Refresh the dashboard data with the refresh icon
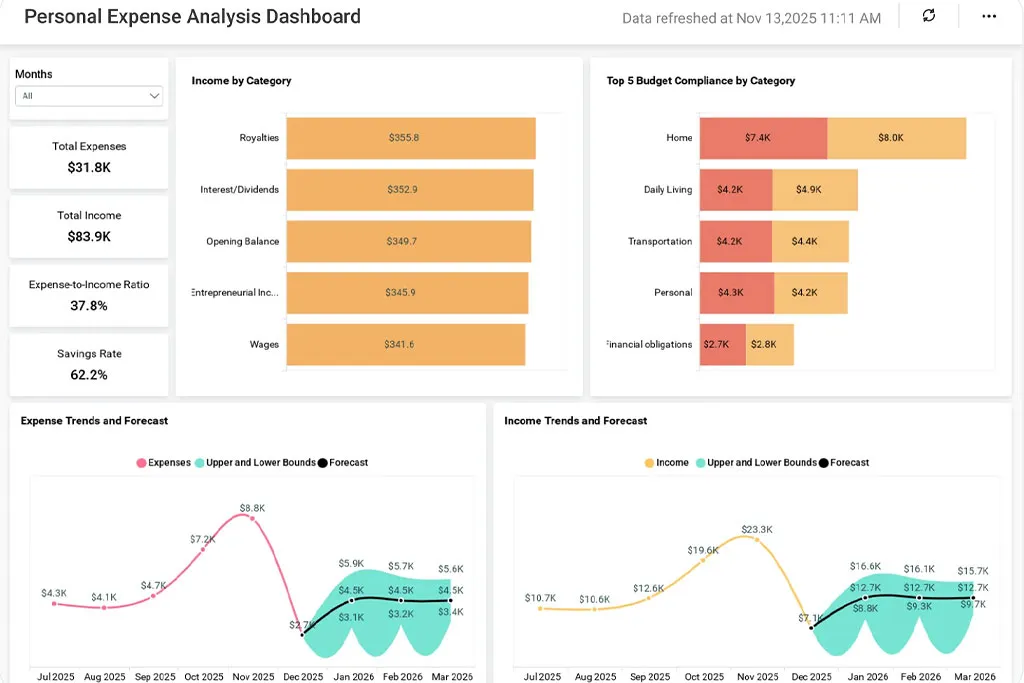The height and width of the screenshot is (683, 1024). point(929,16)
